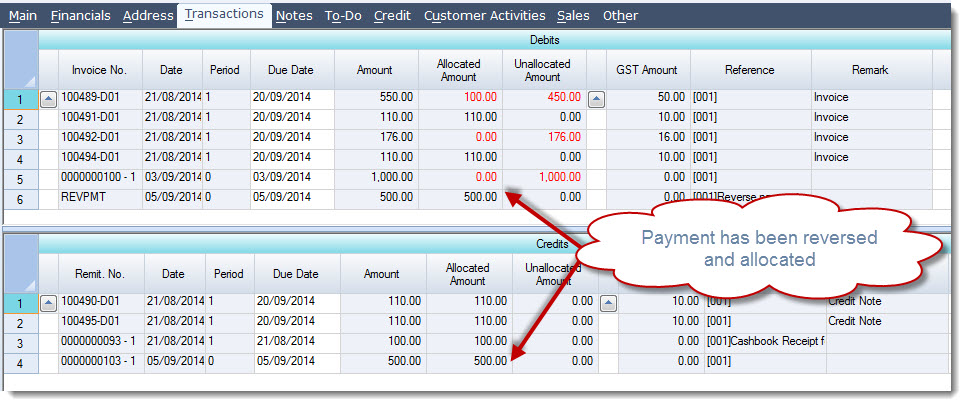Click Debits table select-all corner
This screenshot has height=406, width=966.
pyautogui.click(x=20, y=60)
